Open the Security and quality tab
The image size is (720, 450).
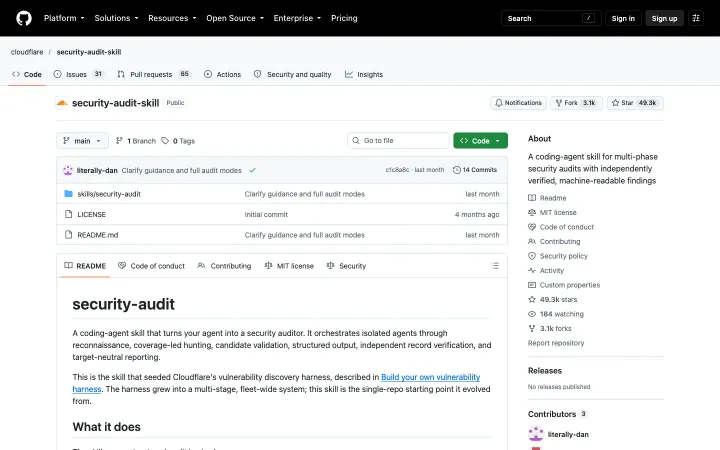click(x=292, y=74)
